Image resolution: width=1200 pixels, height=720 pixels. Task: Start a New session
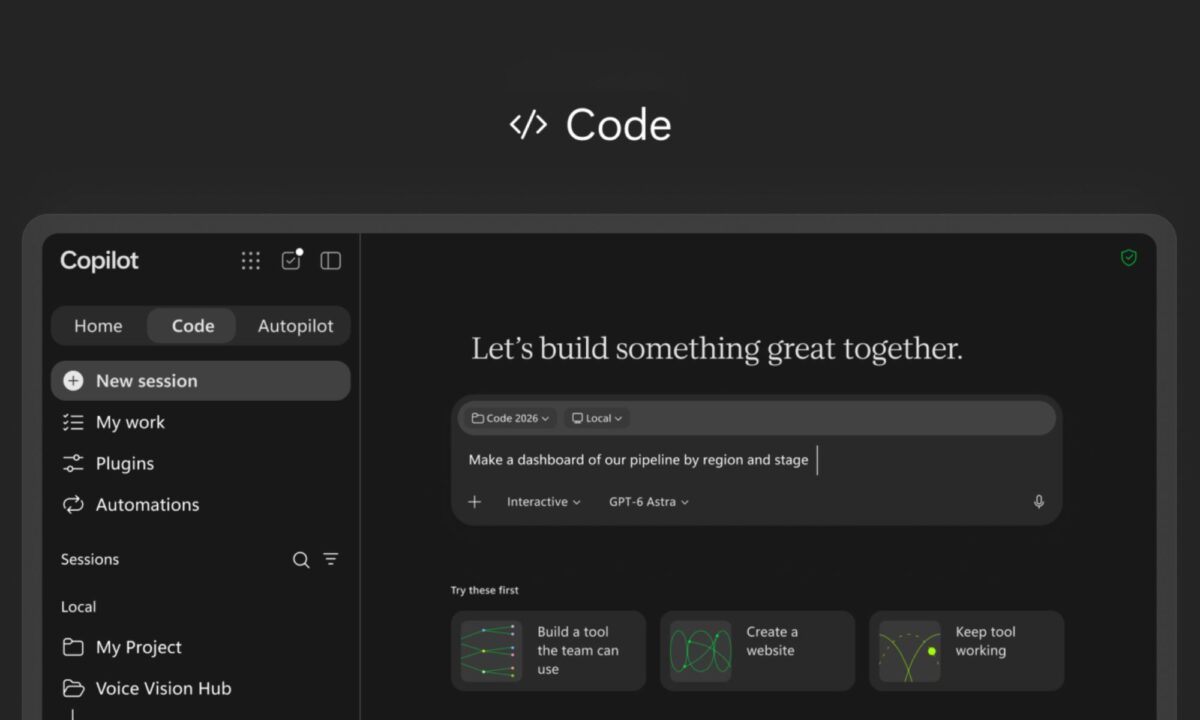pos(201,381)
